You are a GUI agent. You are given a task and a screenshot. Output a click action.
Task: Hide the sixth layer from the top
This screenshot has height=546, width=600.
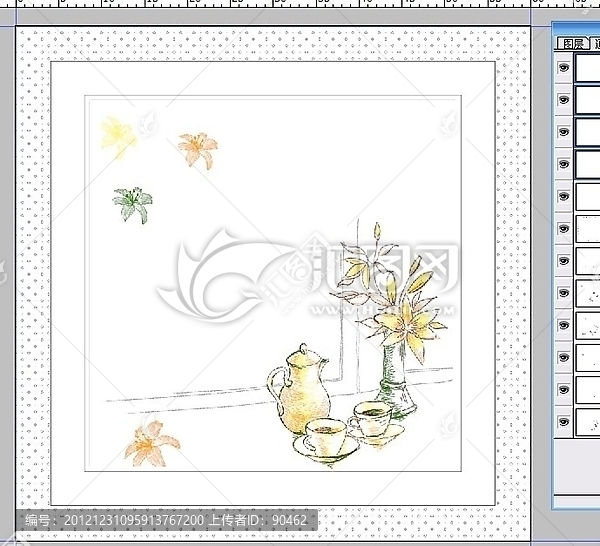click(x=563, y=228)
